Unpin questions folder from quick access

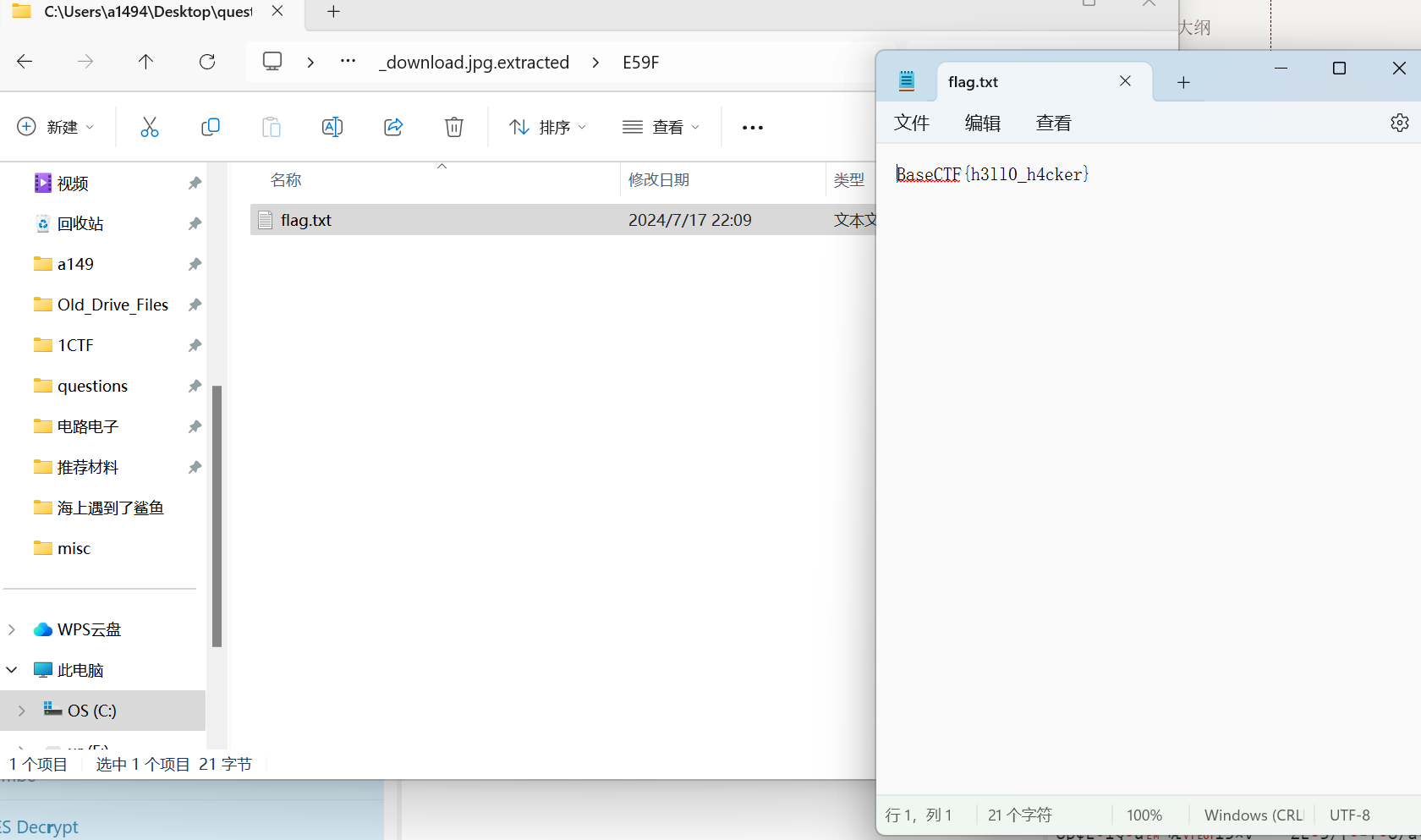click(x=195, y=387)
